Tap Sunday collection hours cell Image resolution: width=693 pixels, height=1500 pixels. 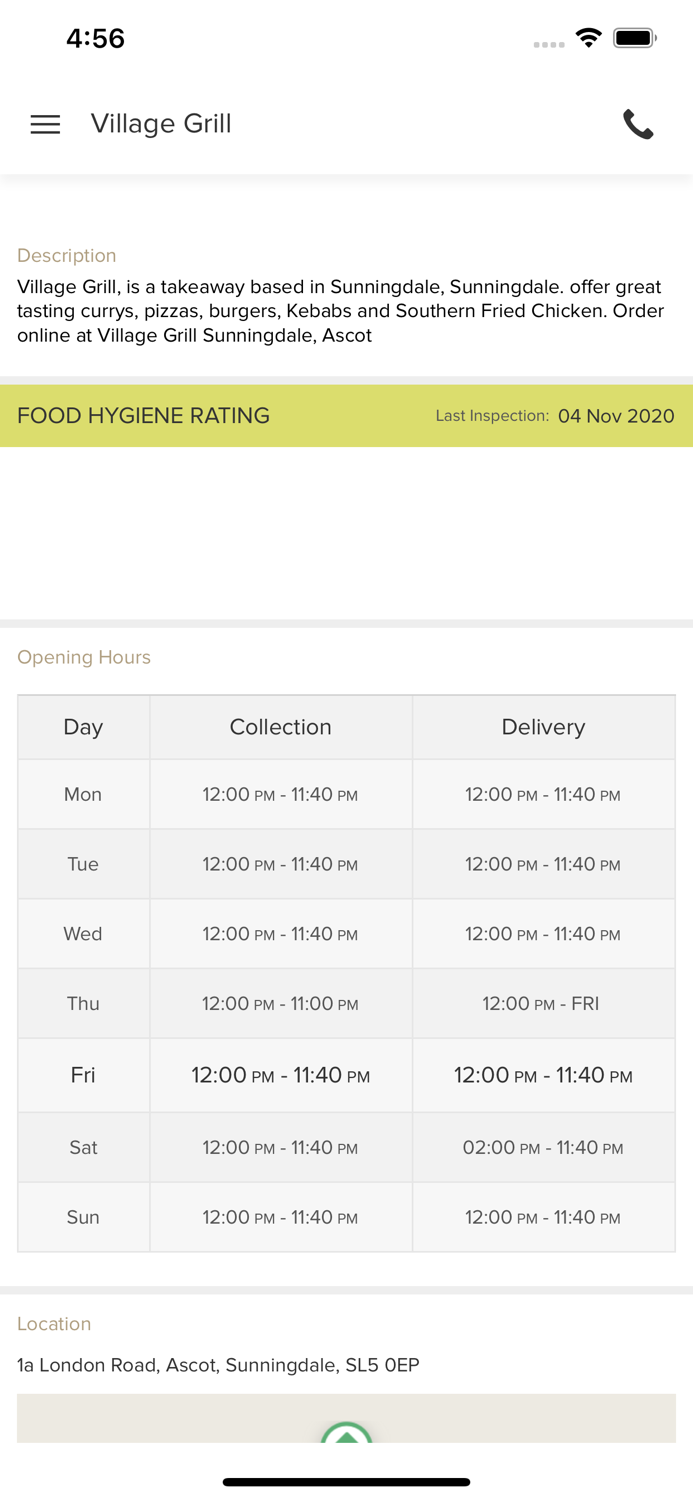point(280,1218)
